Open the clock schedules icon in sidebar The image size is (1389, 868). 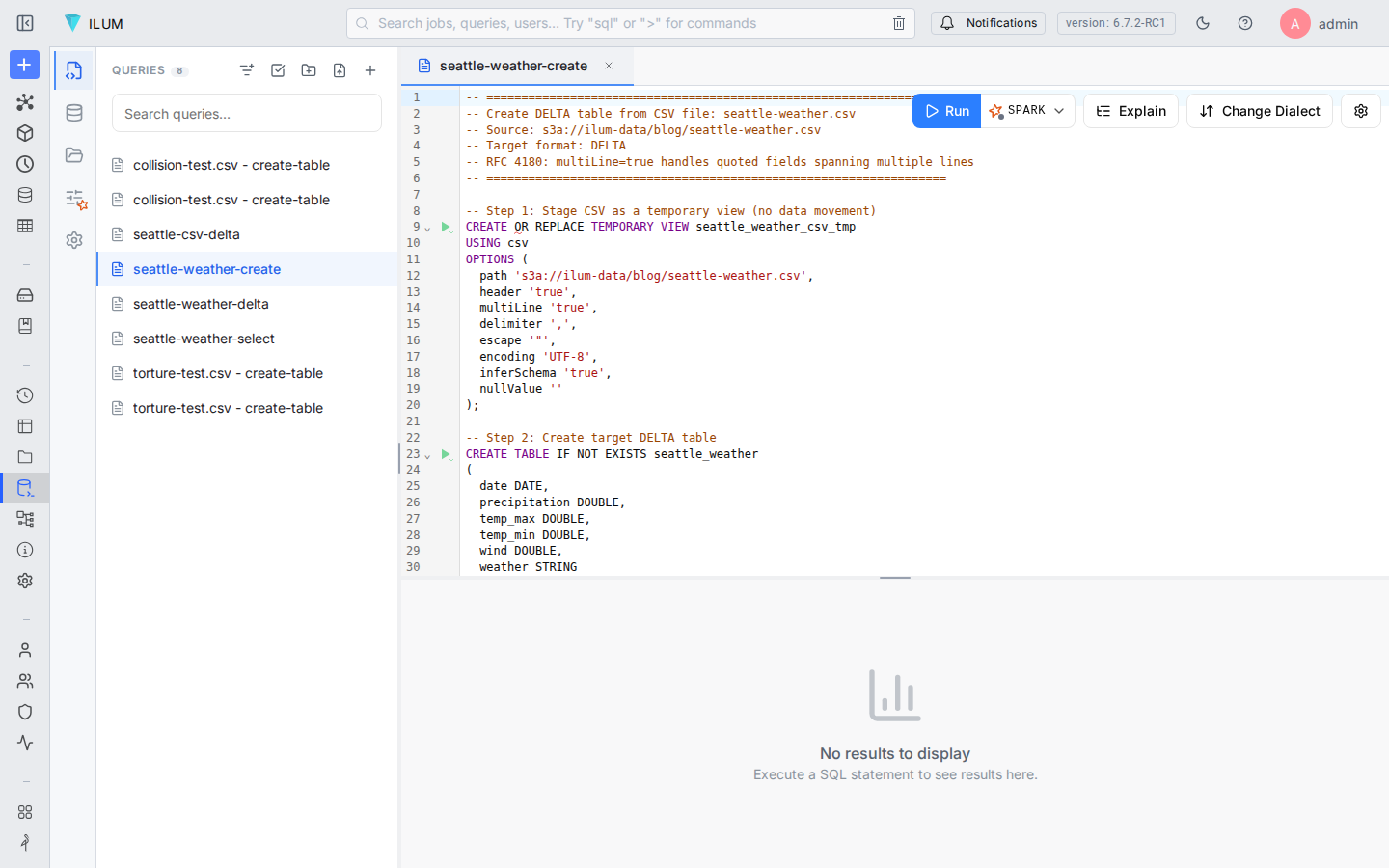point(25,164)
